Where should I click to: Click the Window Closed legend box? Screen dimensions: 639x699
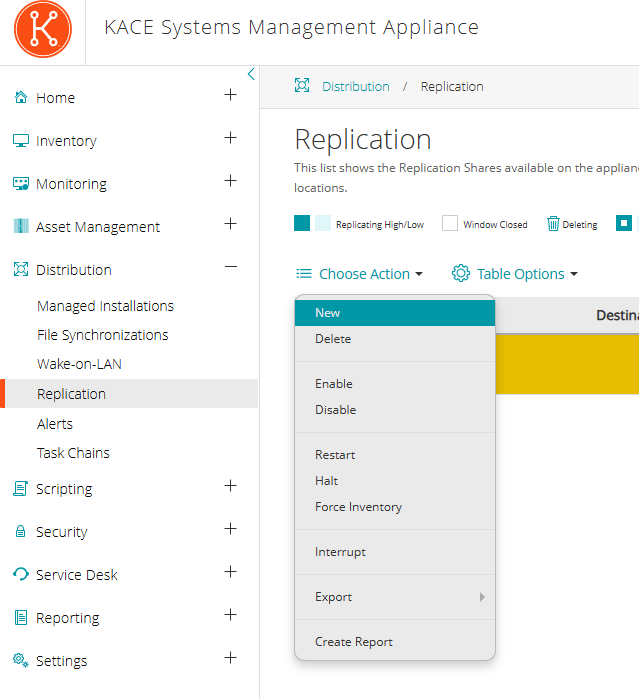pyautogui.click(x=450, y=224)
